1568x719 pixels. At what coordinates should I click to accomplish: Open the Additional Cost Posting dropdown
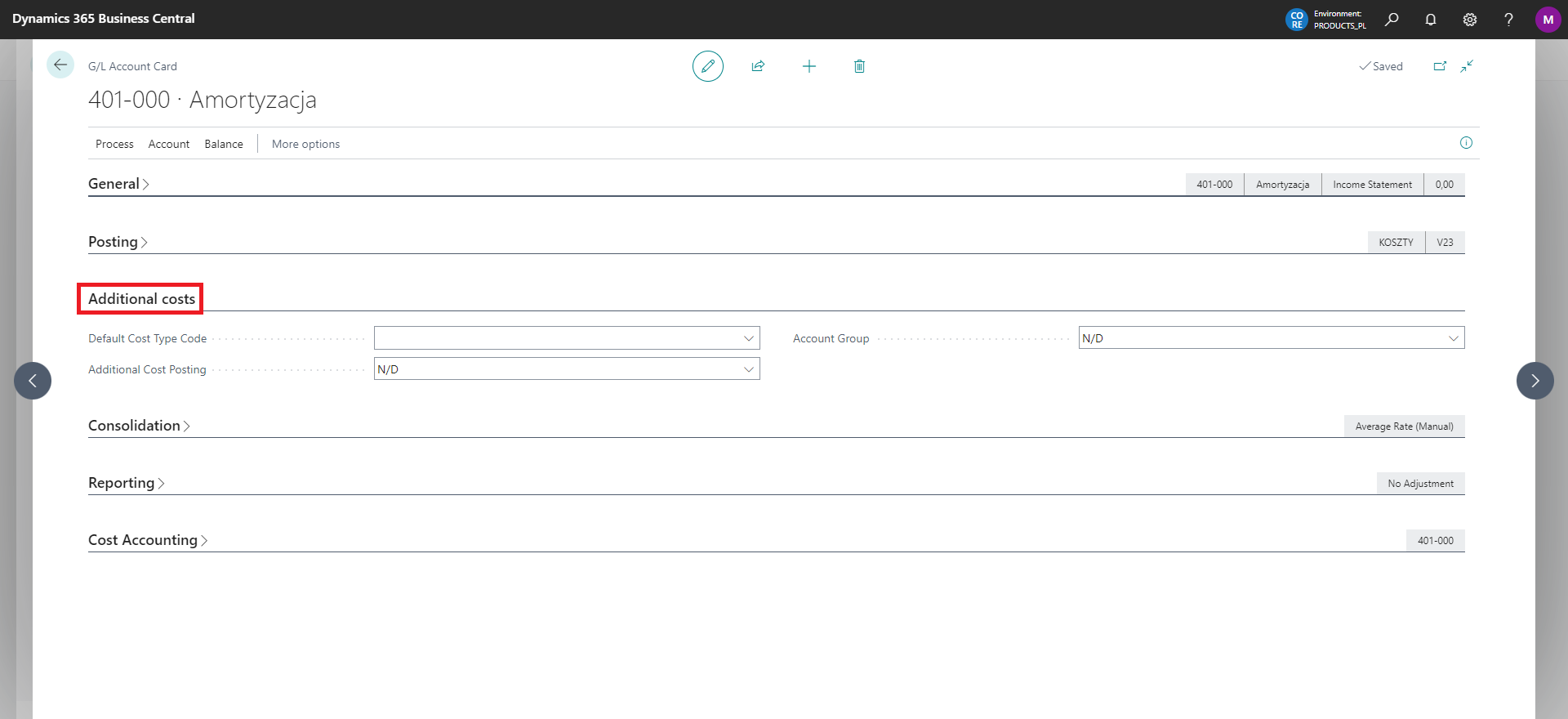(748, 369)
